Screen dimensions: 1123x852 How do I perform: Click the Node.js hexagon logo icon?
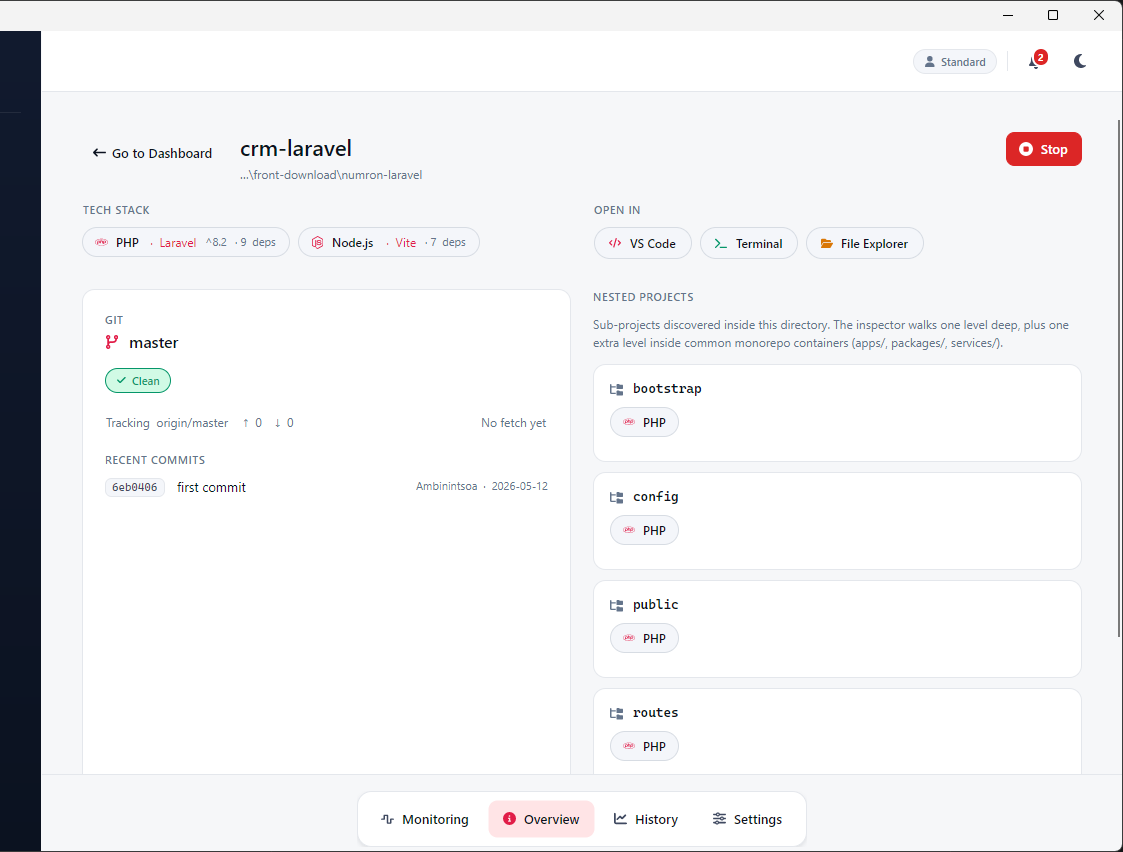click(x=317, y=243)
